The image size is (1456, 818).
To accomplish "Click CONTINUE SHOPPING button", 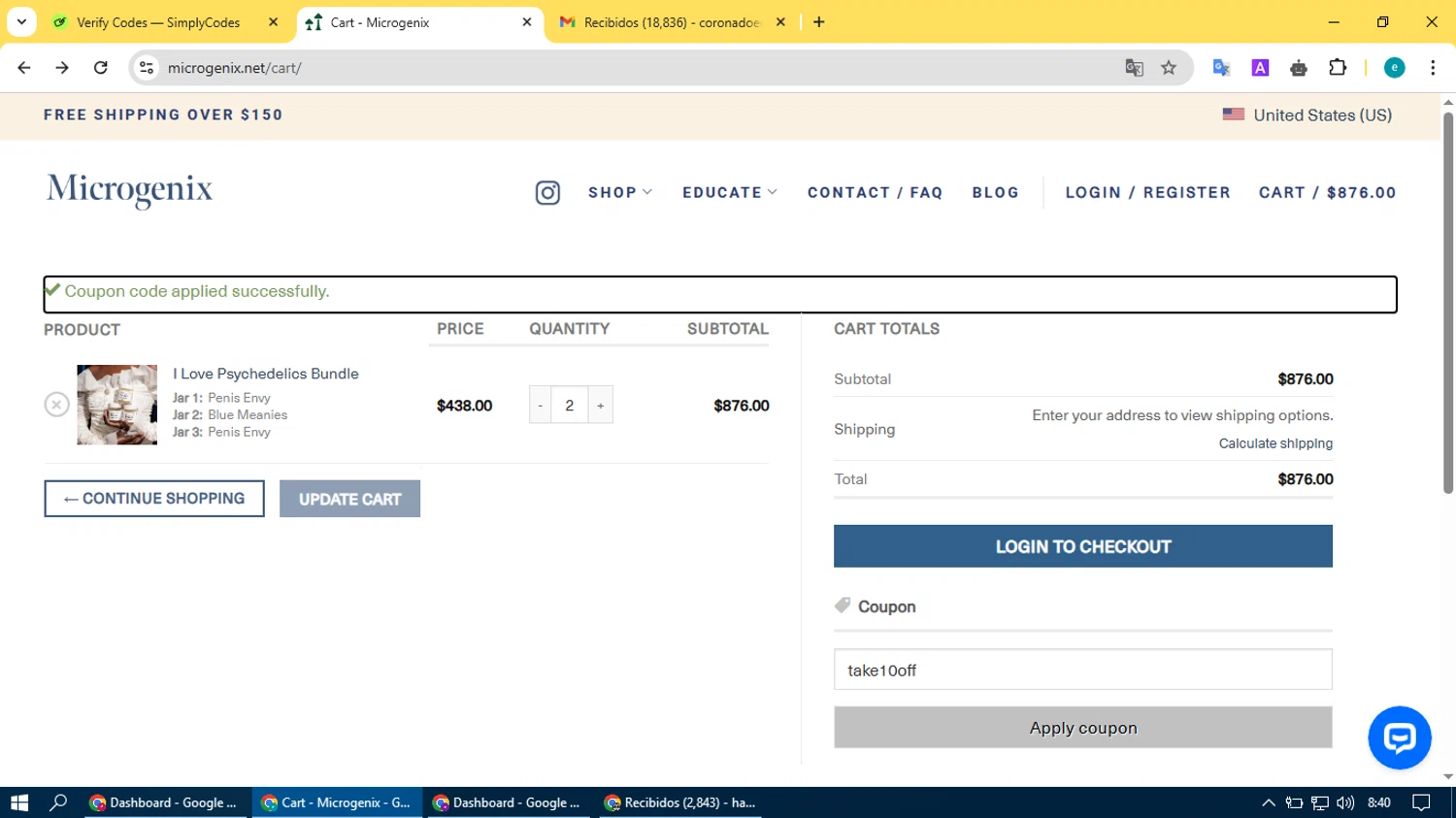I will [x=154, y=499].
